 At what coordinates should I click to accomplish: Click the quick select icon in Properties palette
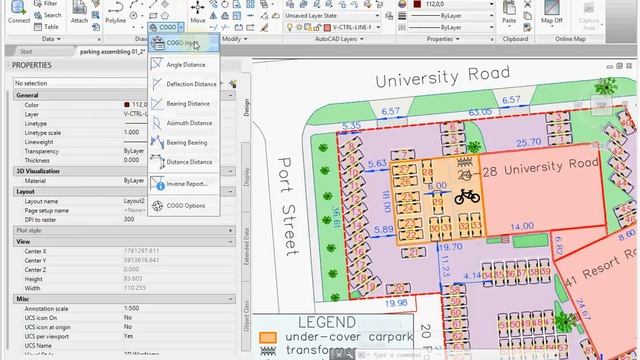coord(233,84)
